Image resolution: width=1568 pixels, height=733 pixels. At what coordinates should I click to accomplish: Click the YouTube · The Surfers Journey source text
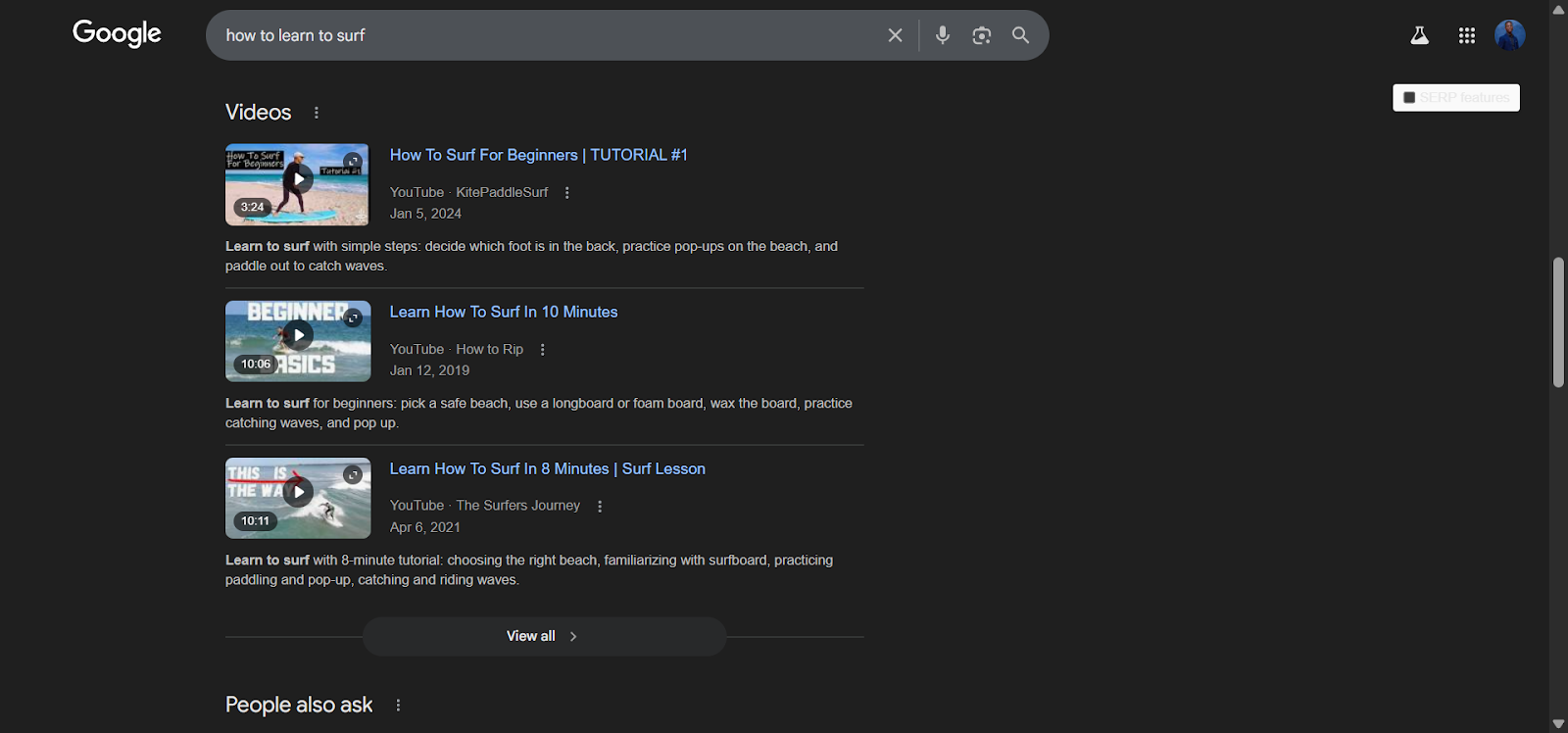[485, 506]
